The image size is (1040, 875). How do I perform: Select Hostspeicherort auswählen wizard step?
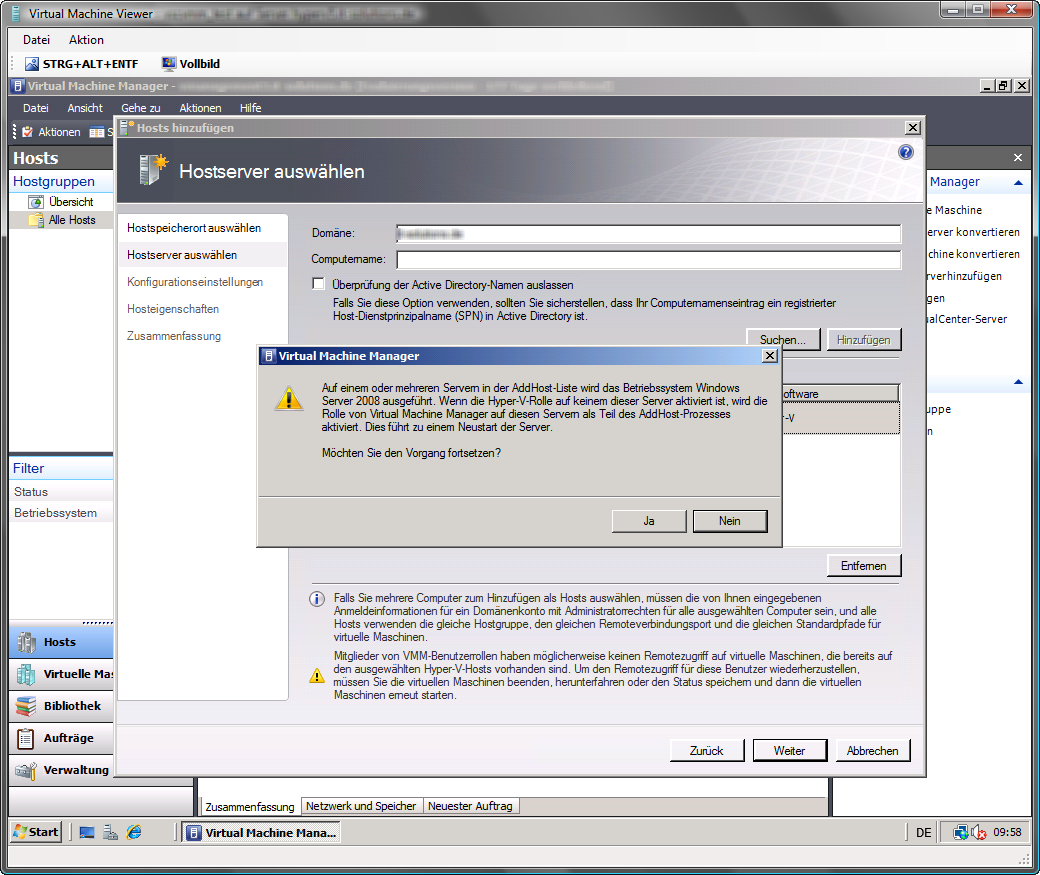point(194,228)
